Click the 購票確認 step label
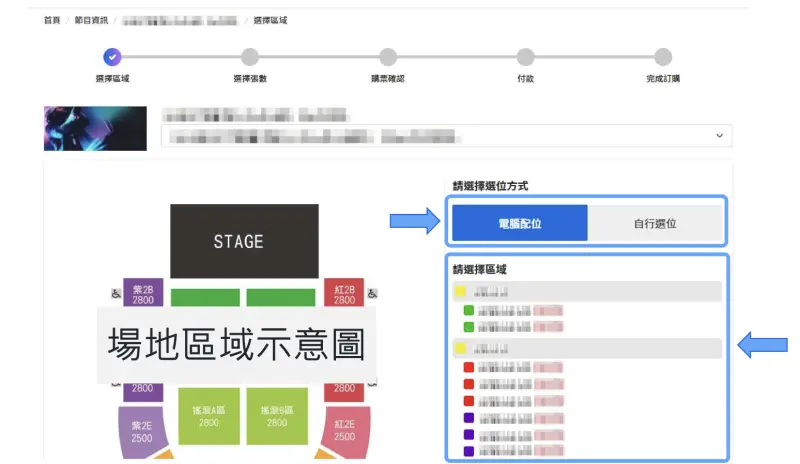Viewport: 800px width, 464px height. point(388,79)
